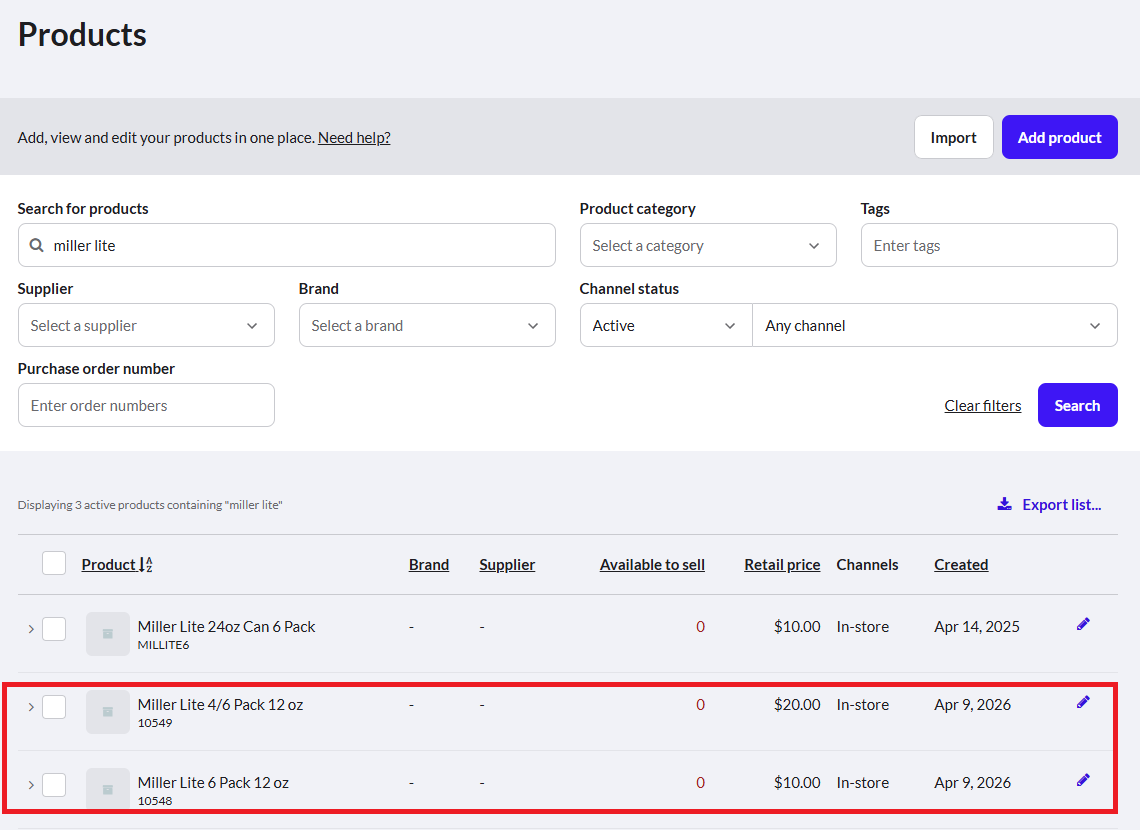
Task: Open Select a brand dropdown
Action: tap(427, 326)
